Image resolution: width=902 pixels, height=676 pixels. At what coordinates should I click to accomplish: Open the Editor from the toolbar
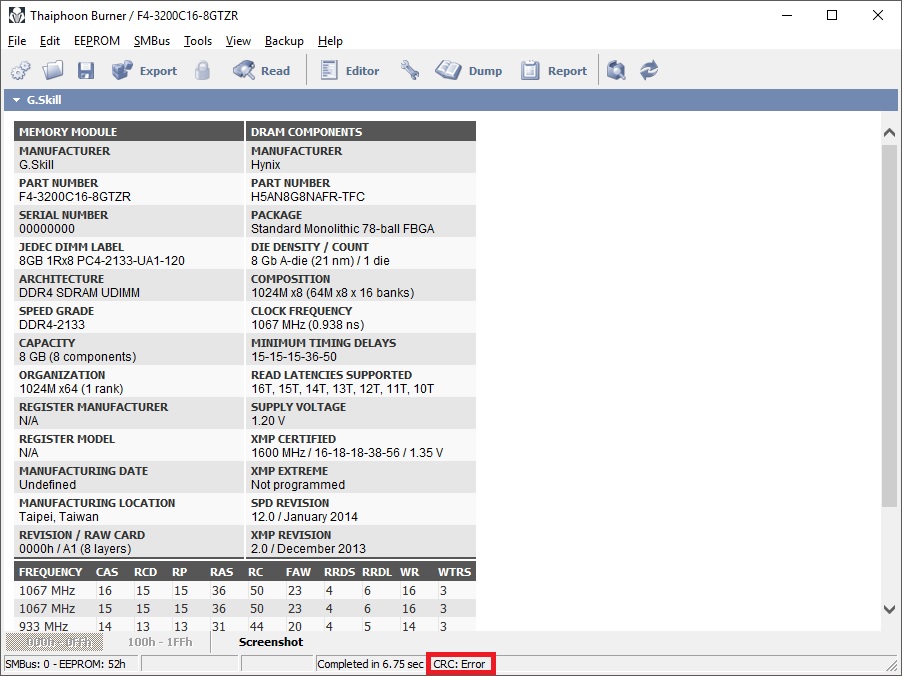tap(350, 71)
